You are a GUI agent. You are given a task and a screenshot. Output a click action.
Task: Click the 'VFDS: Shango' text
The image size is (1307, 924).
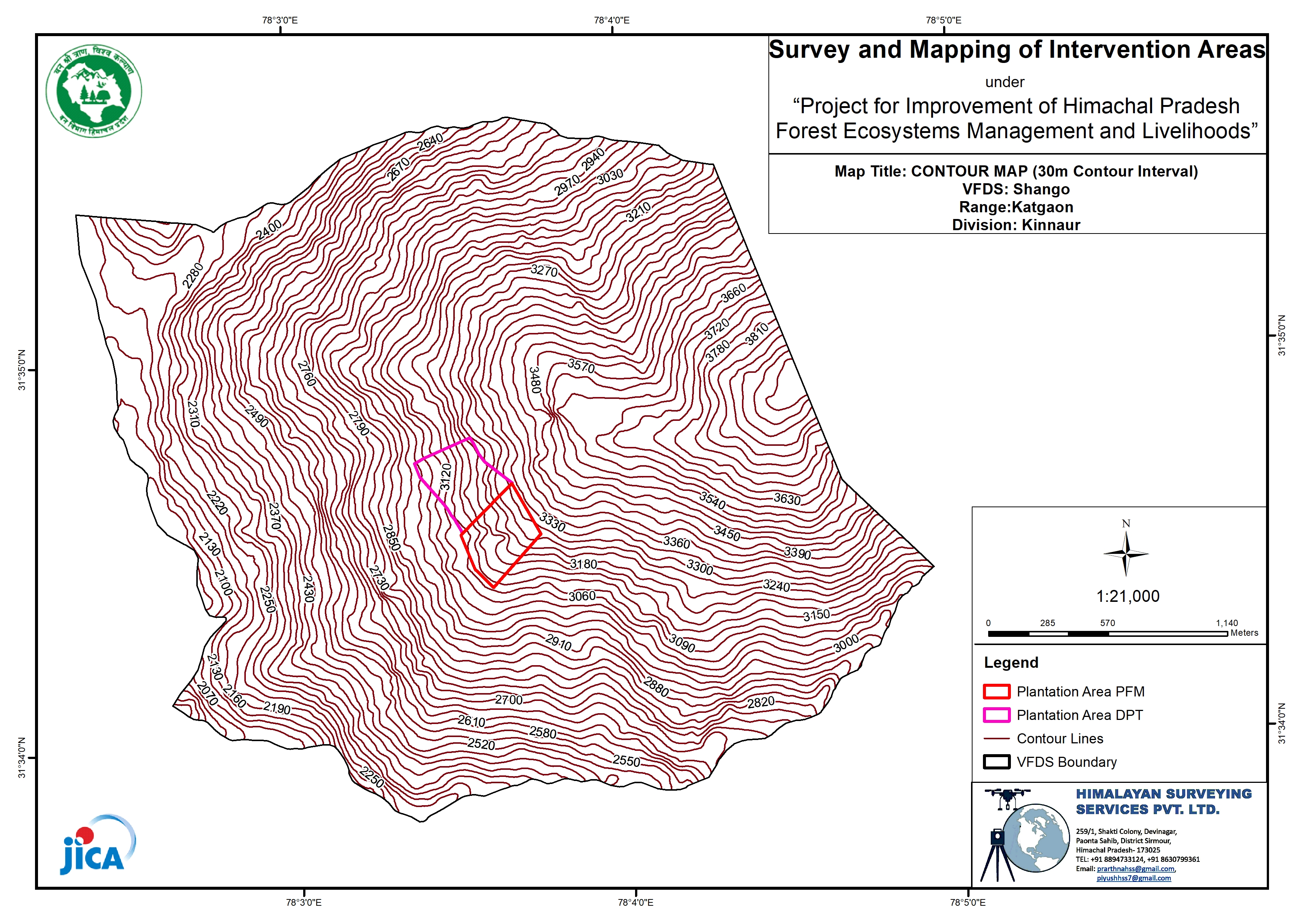[1016, 189]
